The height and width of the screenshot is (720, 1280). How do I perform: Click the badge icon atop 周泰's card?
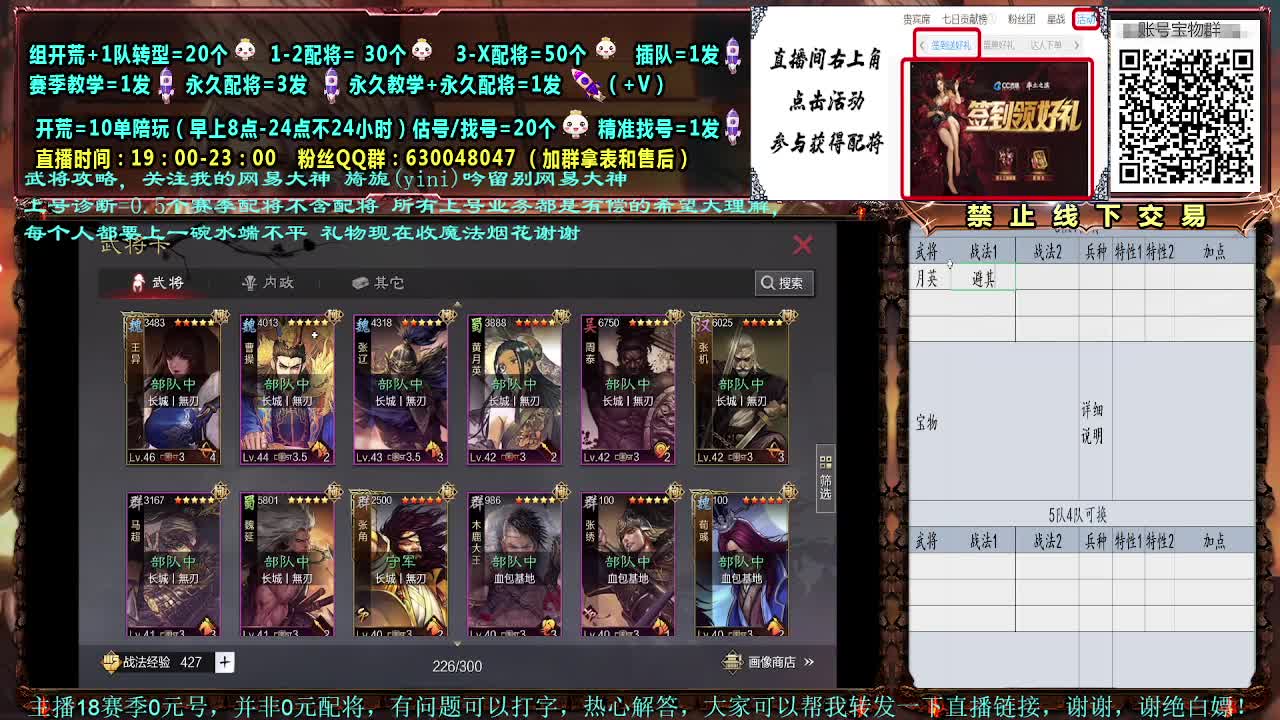tap(675, 318)
